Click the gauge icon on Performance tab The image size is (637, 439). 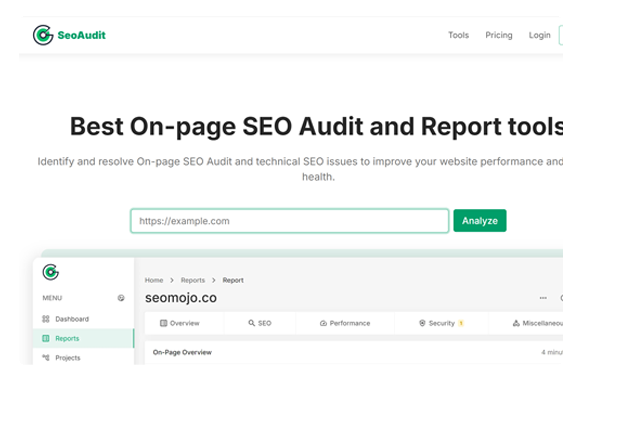coord(323,324)
